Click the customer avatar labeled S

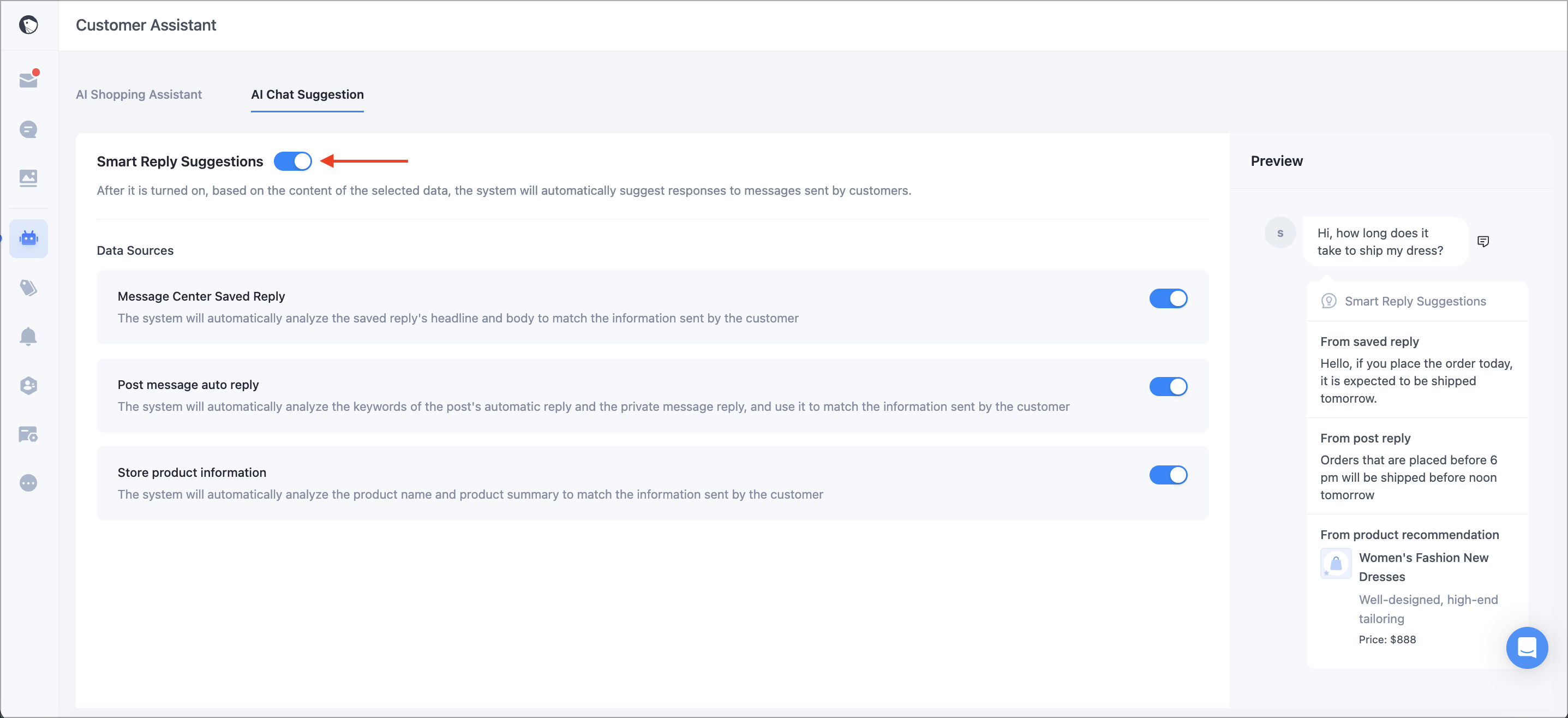1280,232
